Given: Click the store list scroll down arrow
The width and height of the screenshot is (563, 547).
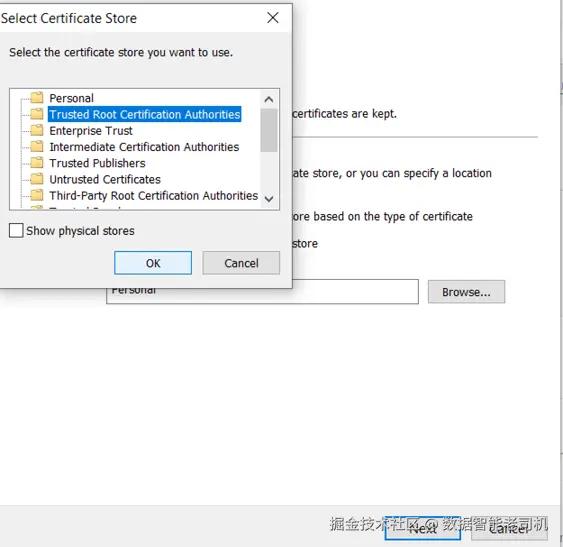Looking at the screenshot, I should coord(269,199).
